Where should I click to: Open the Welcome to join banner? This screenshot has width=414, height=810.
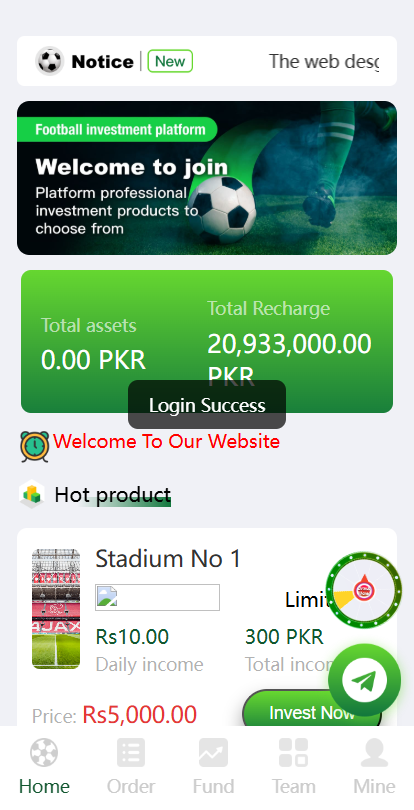tap(207, 178)
